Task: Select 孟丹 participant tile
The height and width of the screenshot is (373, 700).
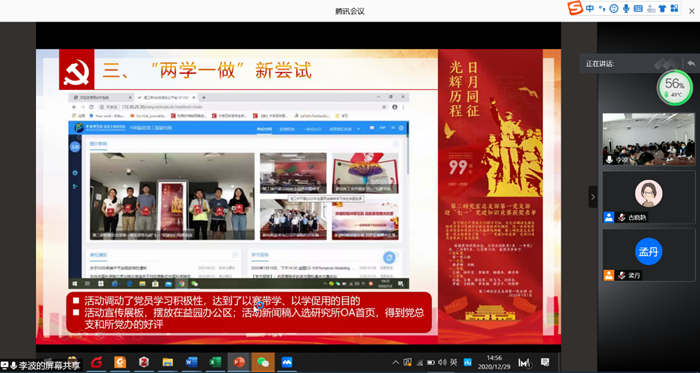Action: [x=649, y=255]
